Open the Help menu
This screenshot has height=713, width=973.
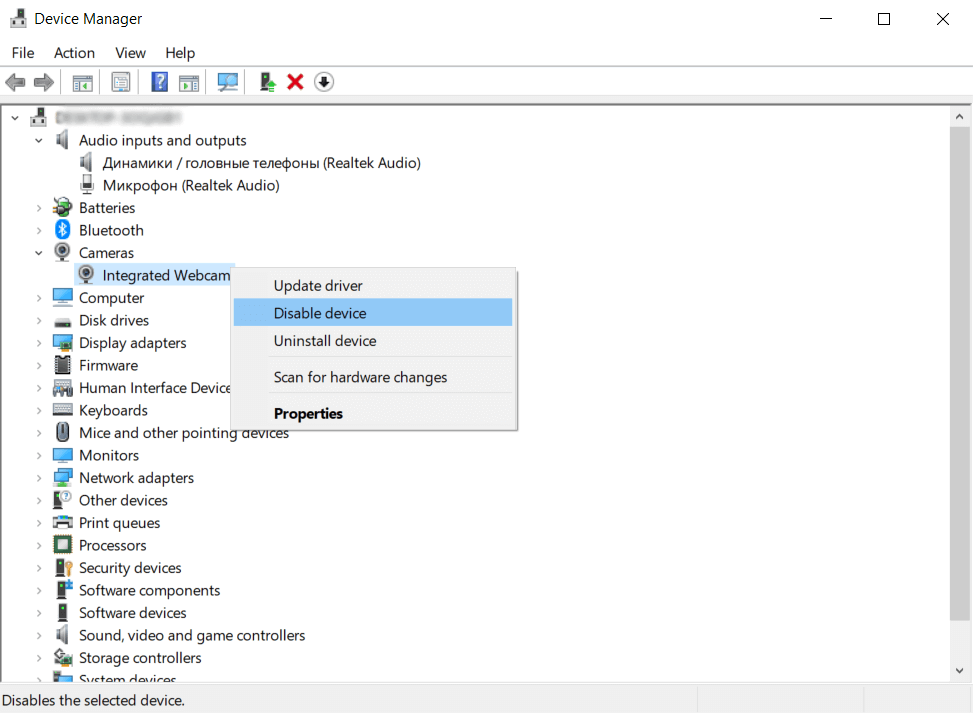(180, 53)
